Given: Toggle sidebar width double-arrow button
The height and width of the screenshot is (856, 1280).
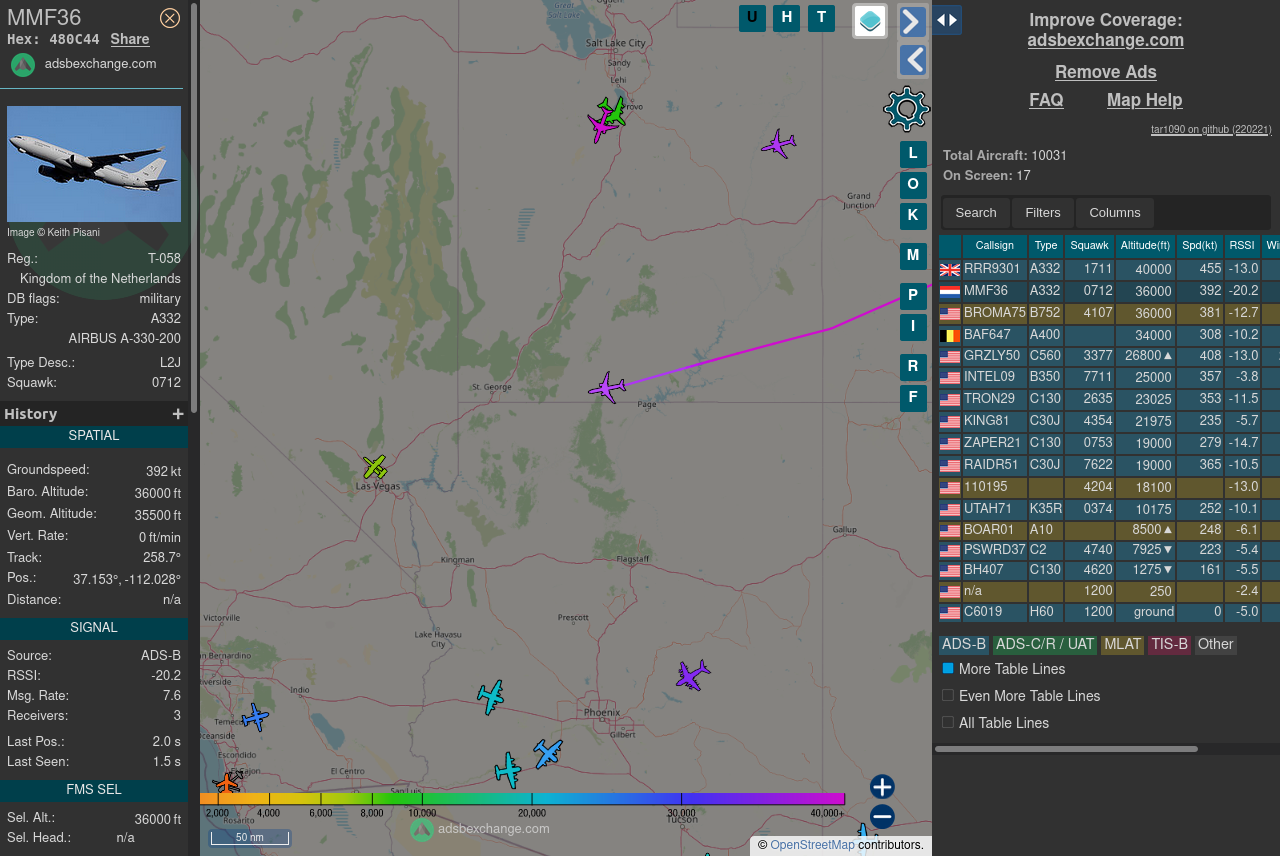Looking at the screenshot, I should pos(947,20).
